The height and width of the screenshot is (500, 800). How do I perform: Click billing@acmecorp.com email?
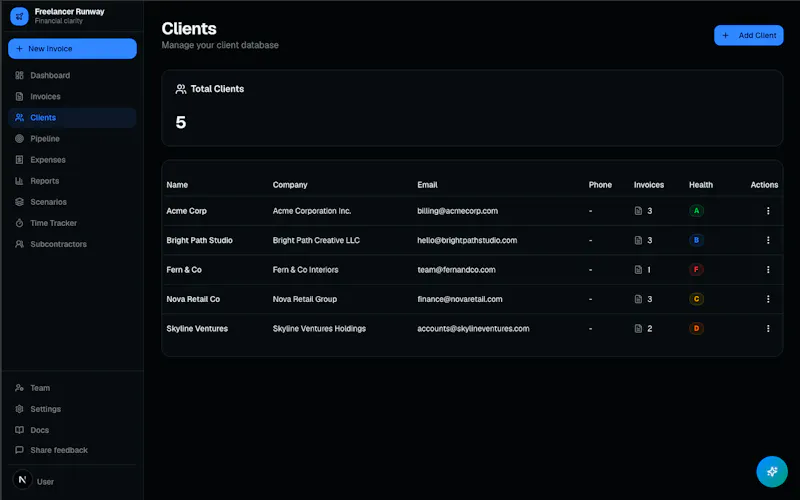point(457,211)
